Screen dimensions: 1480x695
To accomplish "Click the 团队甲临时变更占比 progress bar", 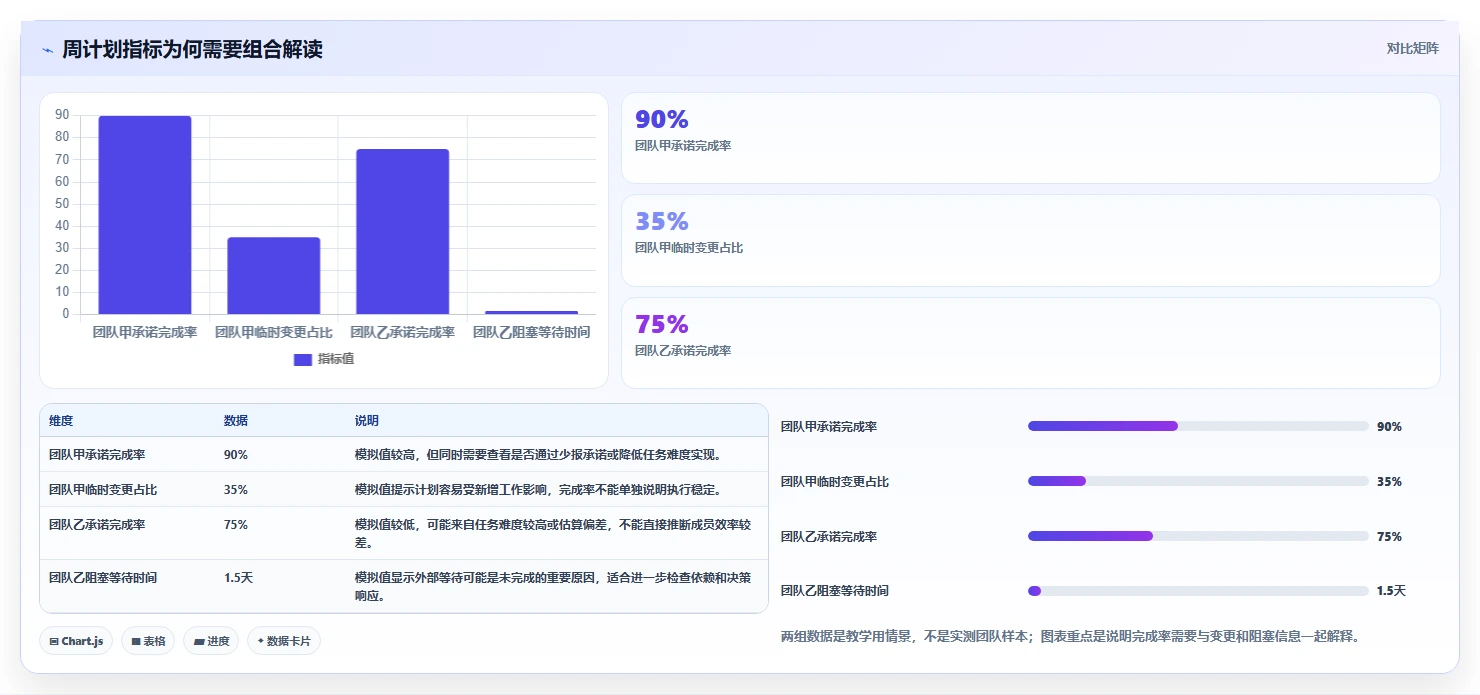I will 1198,481.
